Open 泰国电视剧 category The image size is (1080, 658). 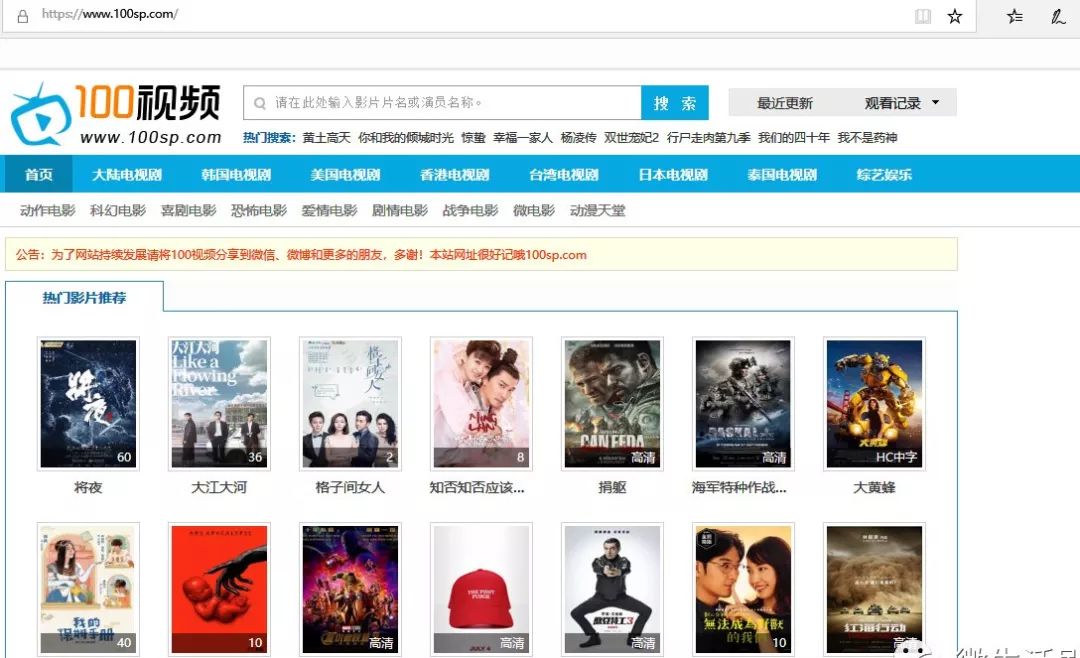click(x=782, y=174)
